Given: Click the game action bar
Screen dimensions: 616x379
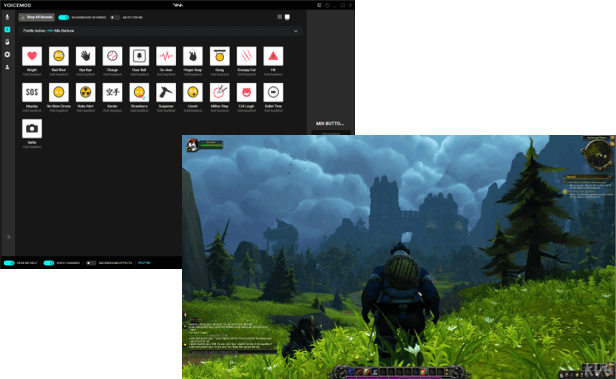Looking at the screenshot, I should tap(400, 371).
